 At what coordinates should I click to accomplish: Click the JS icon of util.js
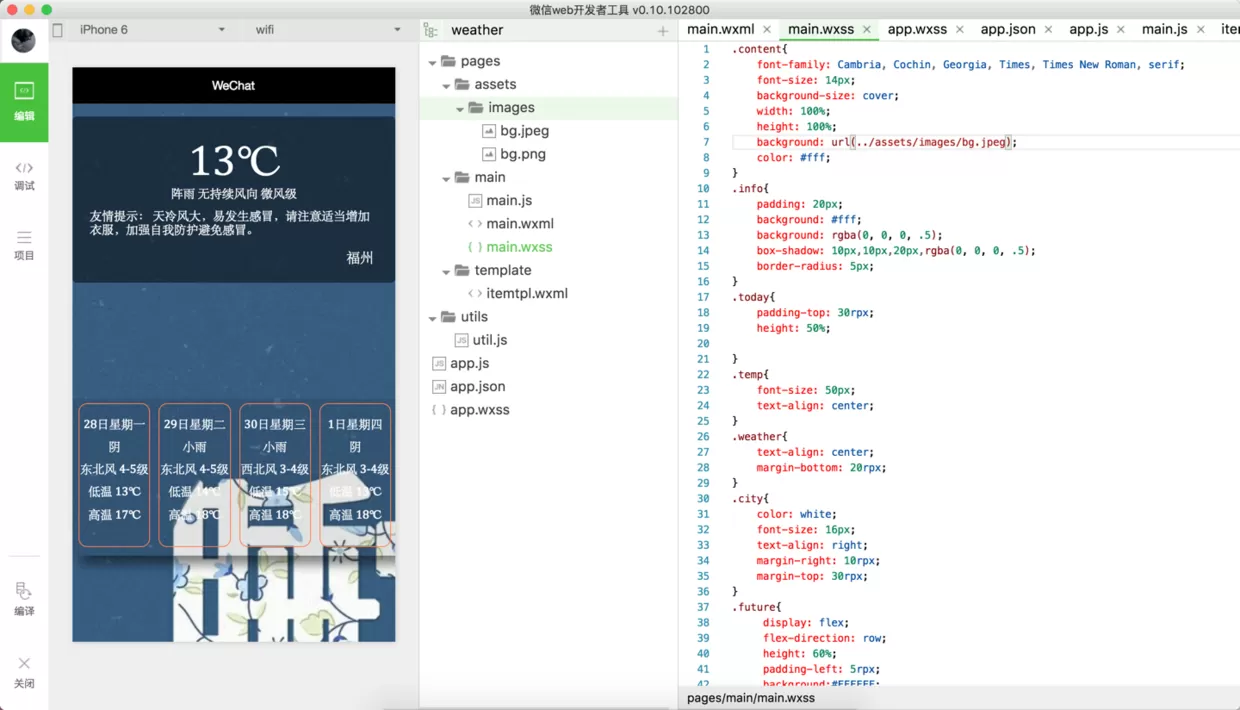461,340
